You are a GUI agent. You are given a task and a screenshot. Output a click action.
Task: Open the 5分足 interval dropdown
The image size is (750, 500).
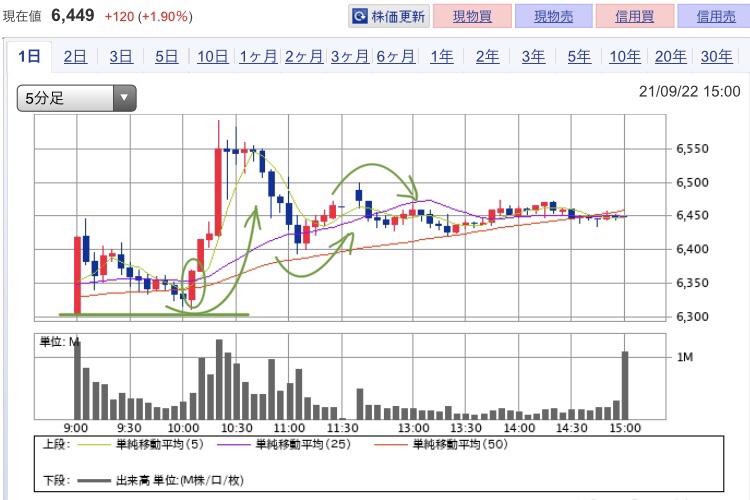[x=77, y=98]
